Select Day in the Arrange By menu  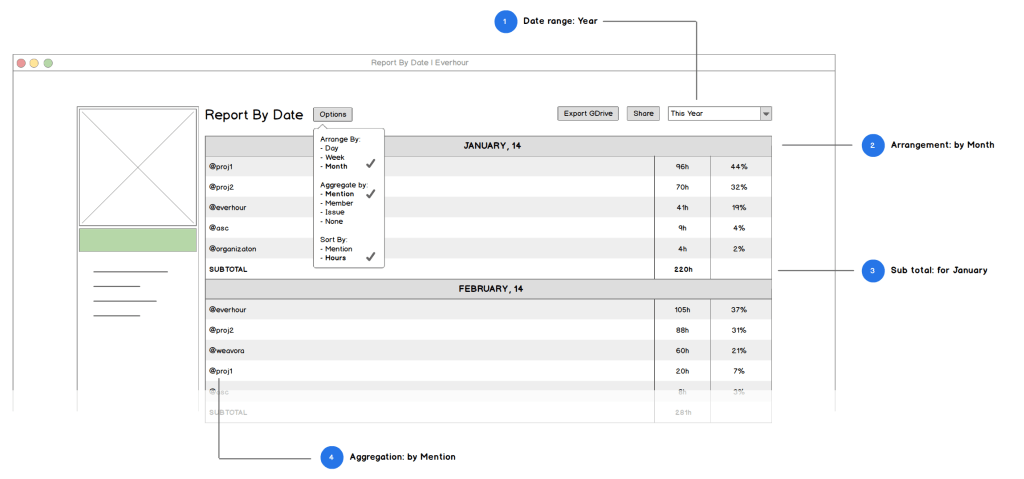pyautogui.click(x=332, y=148)
